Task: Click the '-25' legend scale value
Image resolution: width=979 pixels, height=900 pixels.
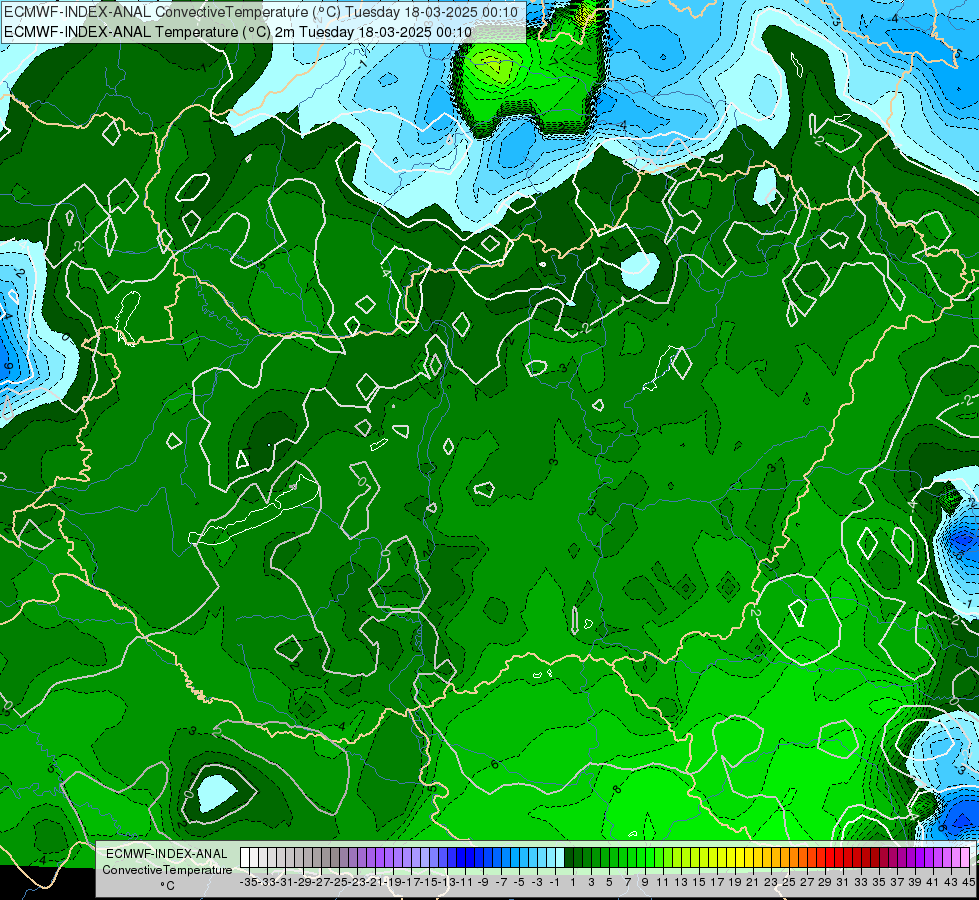Action: [x=339, y=882]
